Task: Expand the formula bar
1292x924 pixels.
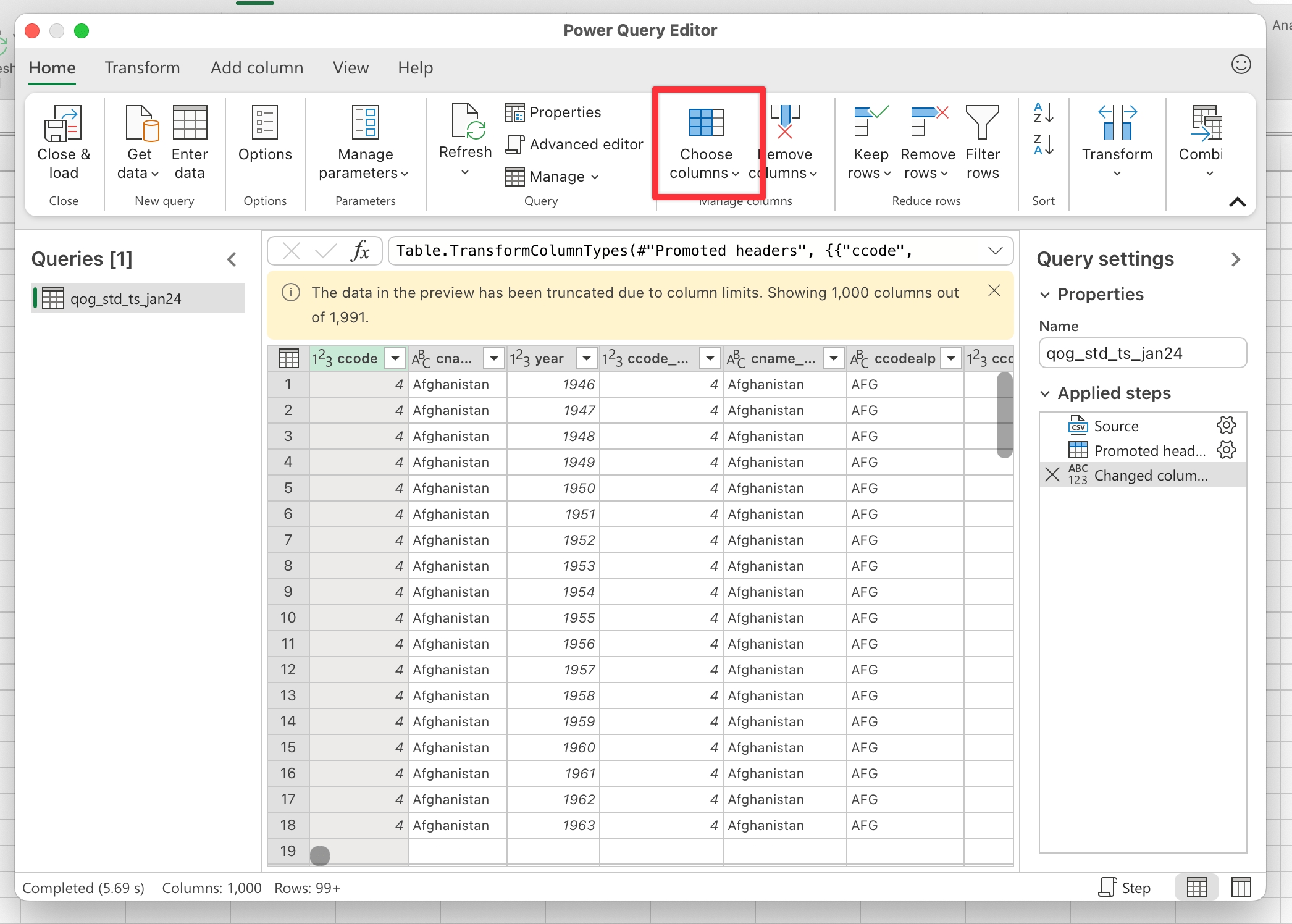Action: click(995, 251)
